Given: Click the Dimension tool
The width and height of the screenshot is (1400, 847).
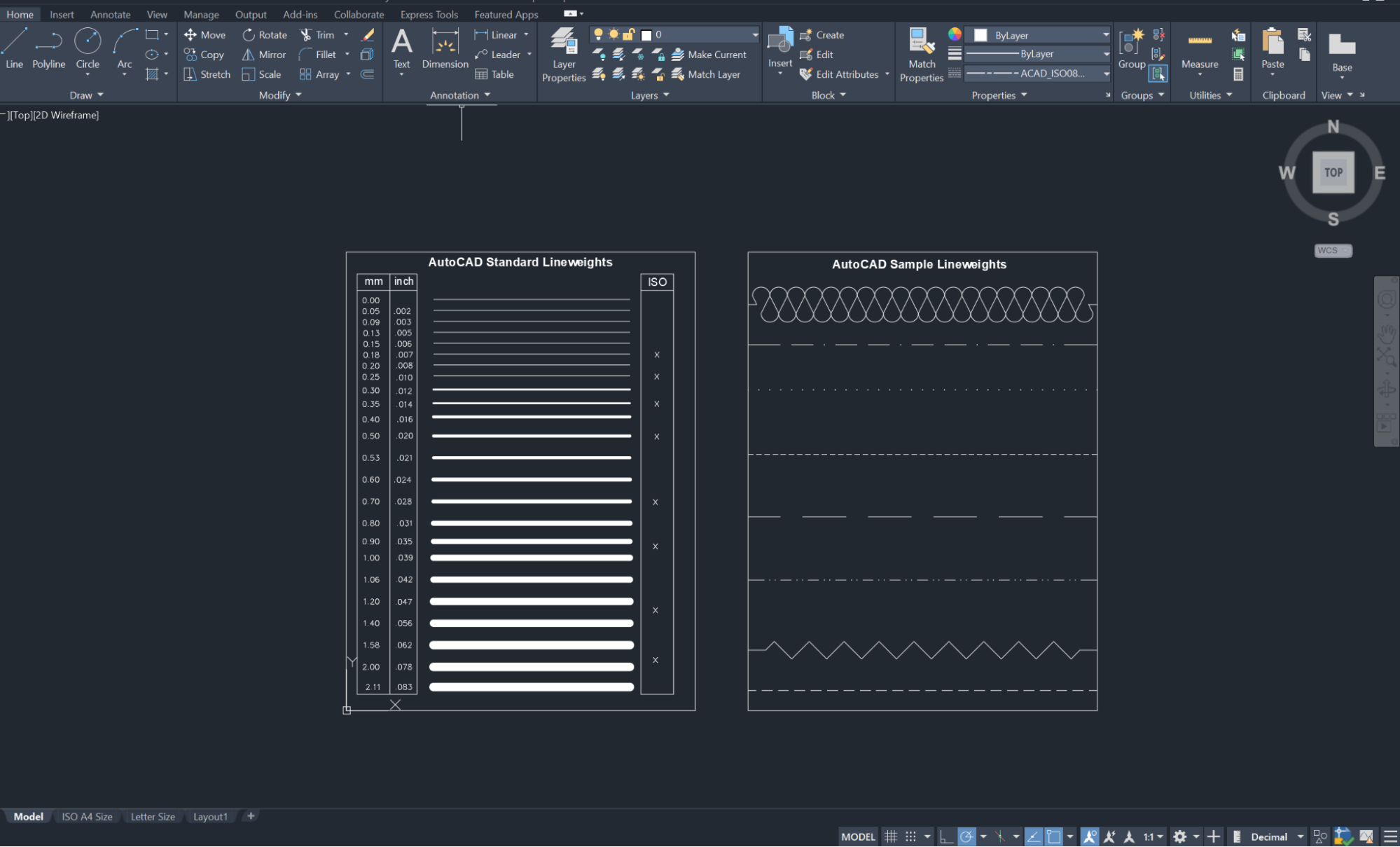Looking at the screenshot, I should click(x=445, y=48).
